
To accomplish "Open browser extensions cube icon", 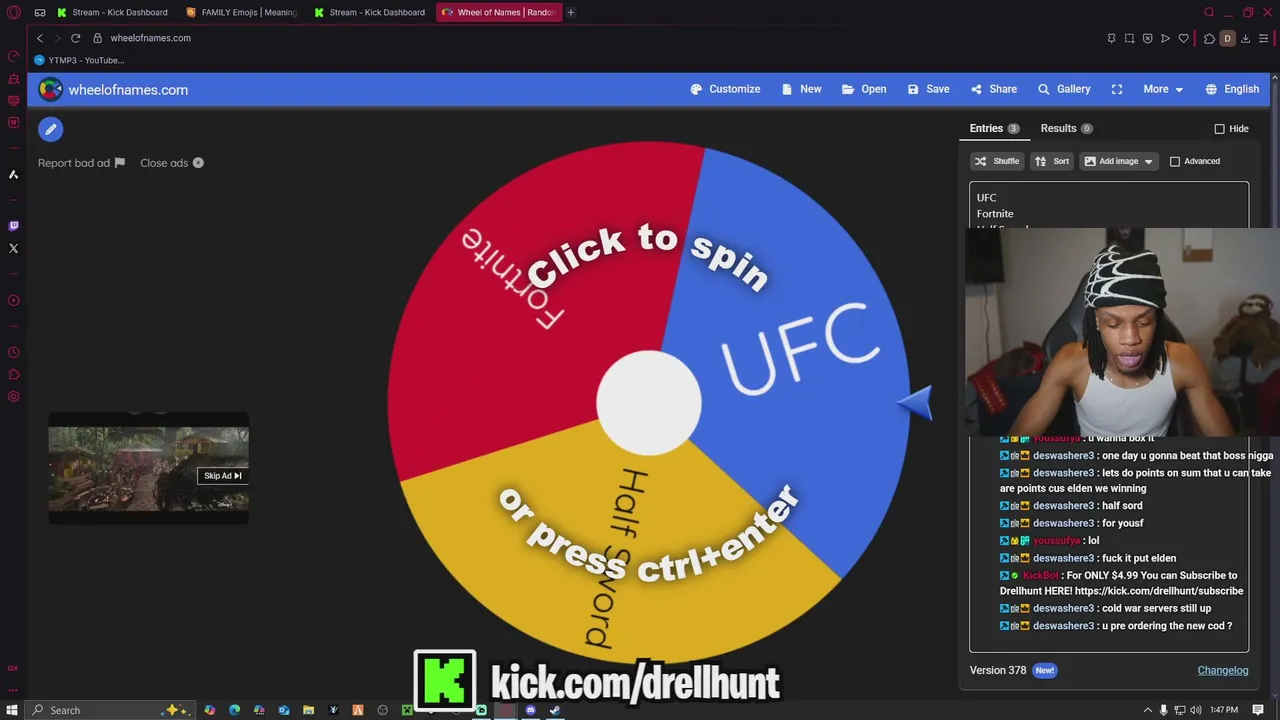I will point(1209,38).
